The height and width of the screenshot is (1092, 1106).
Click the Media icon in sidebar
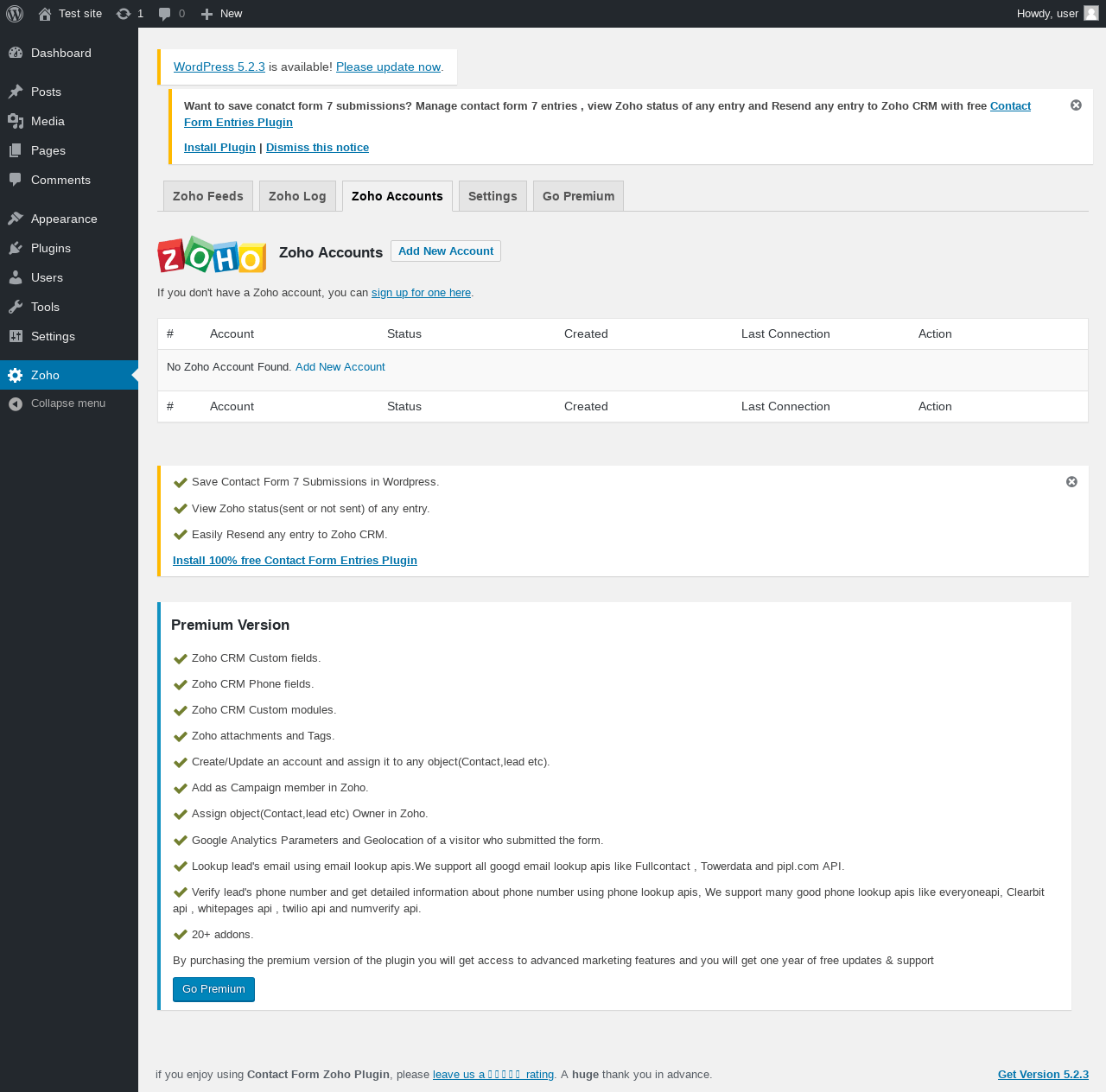pyautogui.click(x=16, y=121)
